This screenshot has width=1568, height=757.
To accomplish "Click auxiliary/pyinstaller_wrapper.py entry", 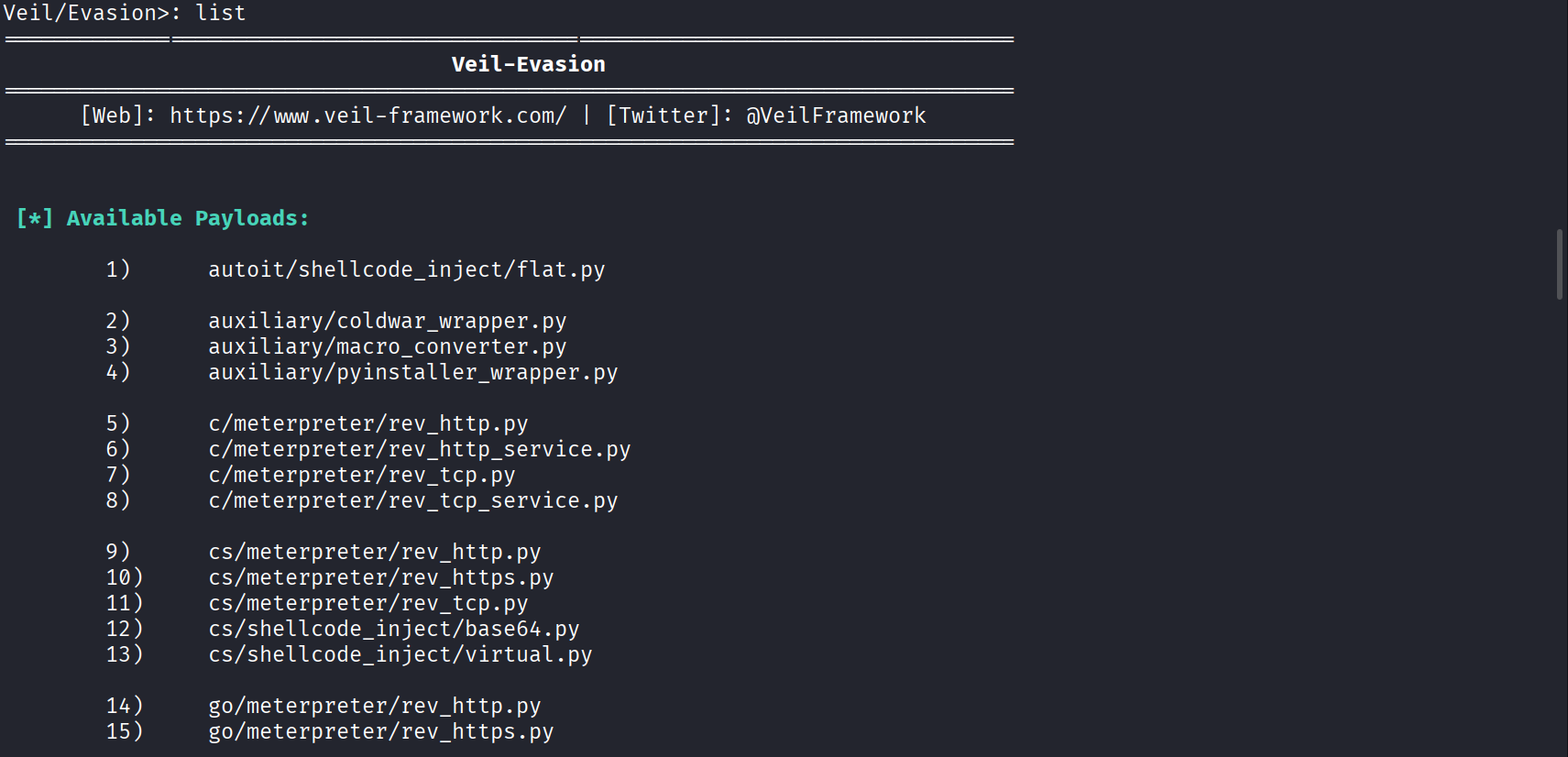I will [412, 372].
